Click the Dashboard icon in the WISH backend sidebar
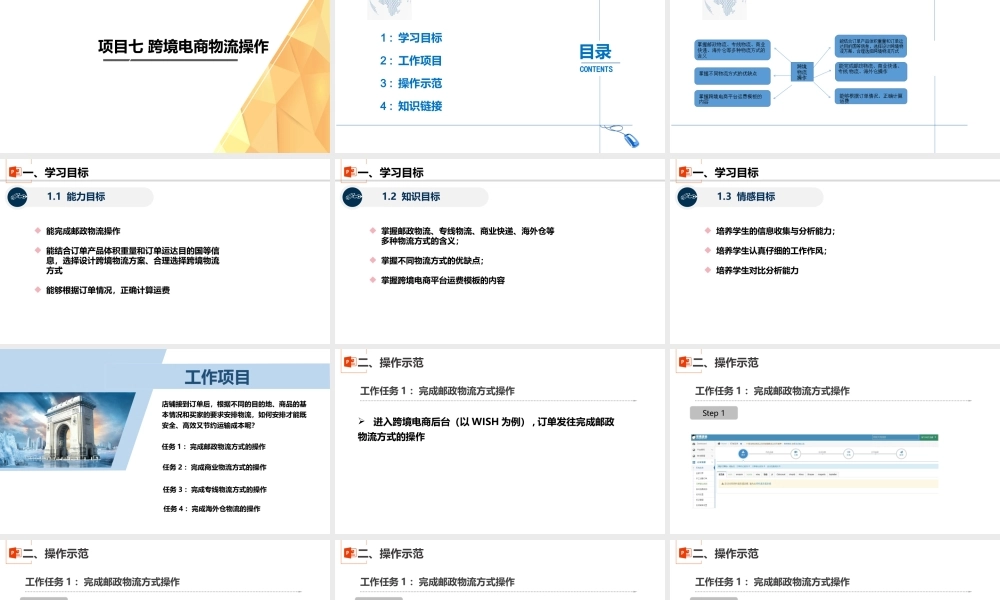Viewport: 1000px width, 600px height. 694,444
